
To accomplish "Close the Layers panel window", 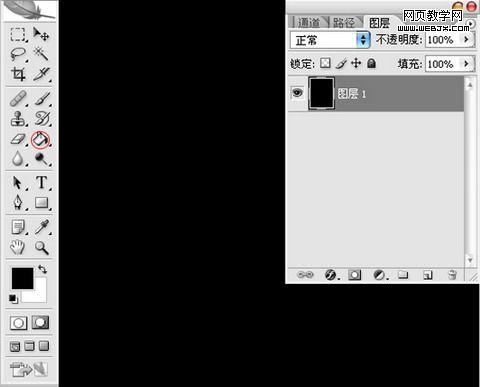I will (x=471, y=6).
